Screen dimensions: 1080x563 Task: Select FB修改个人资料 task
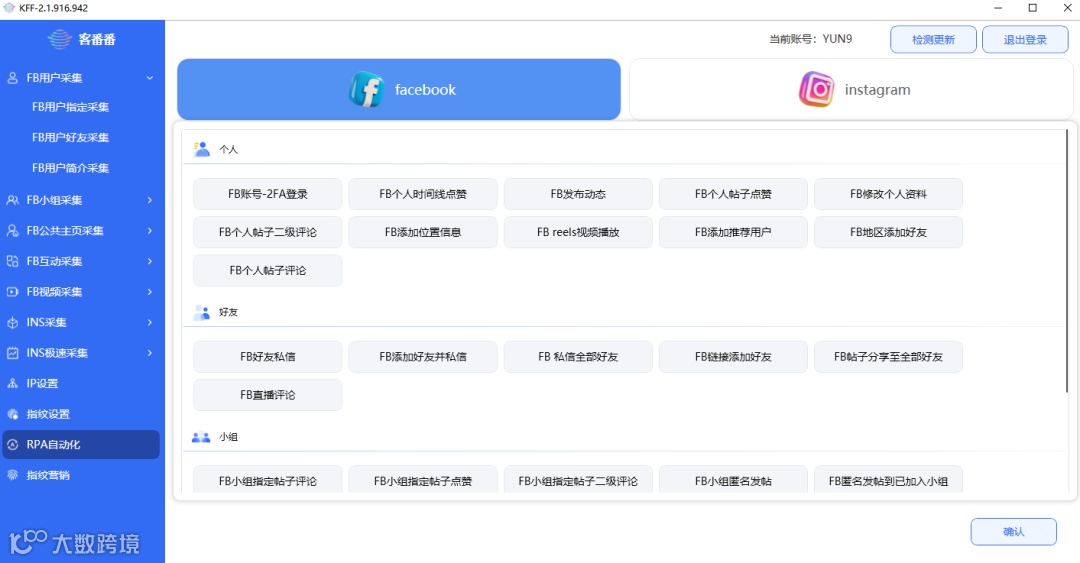[x=889, y=194]
